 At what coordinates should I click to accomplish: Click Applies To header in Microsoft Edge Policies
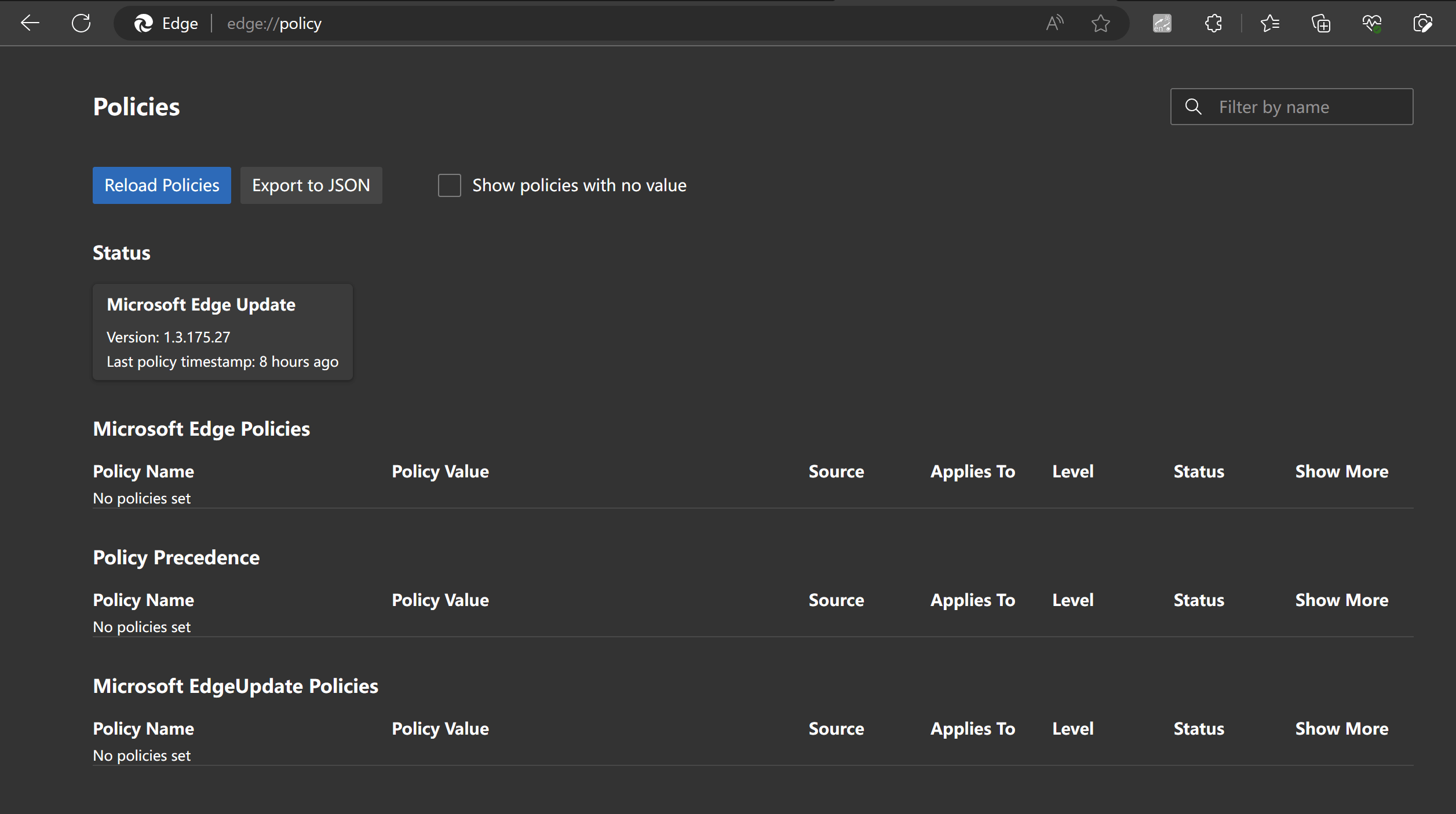973,472
